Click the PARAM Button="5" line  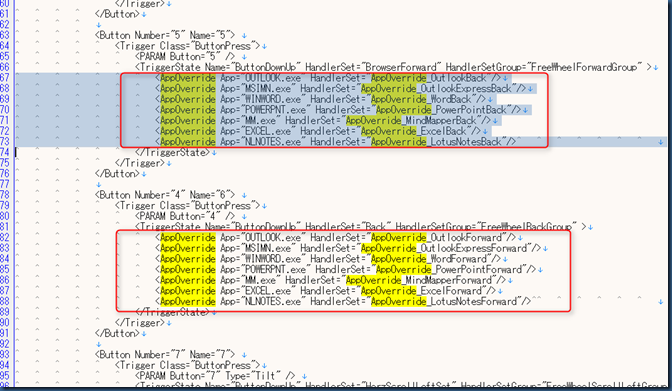point(185,57)
